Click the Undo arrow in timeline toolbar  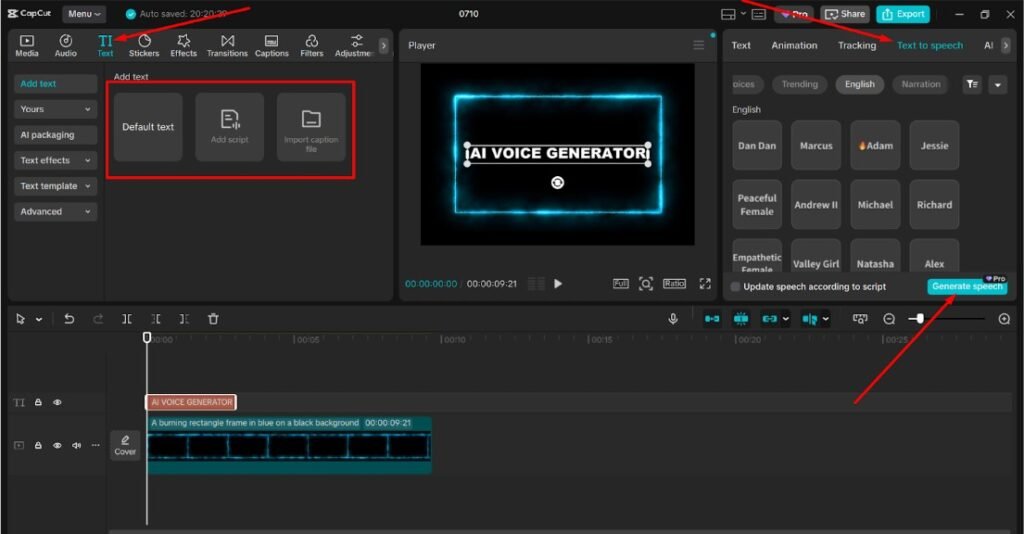(x=69, y=319)
